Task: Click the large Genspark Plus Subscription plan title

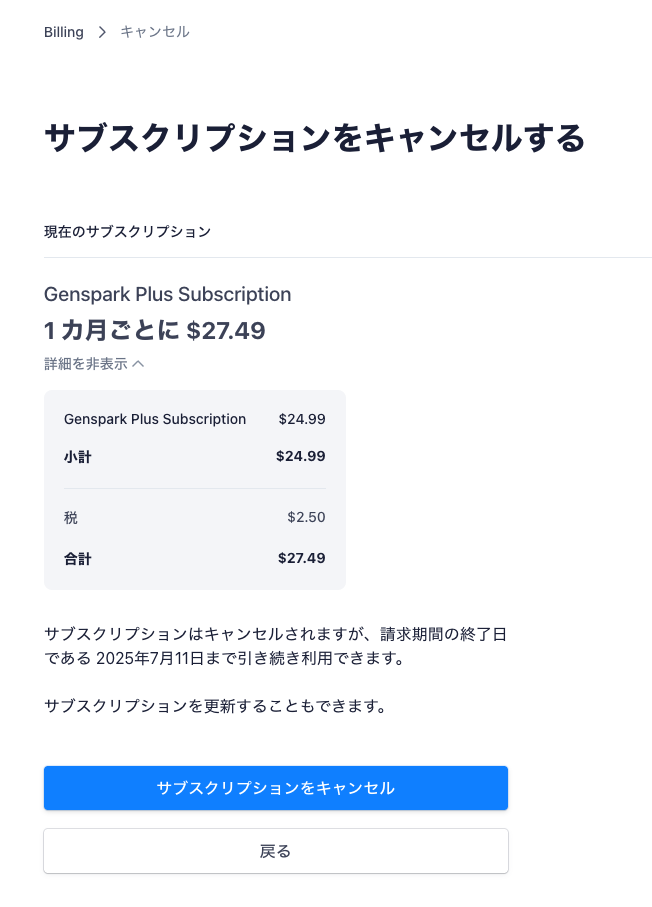Action: [x=167, y=294]
